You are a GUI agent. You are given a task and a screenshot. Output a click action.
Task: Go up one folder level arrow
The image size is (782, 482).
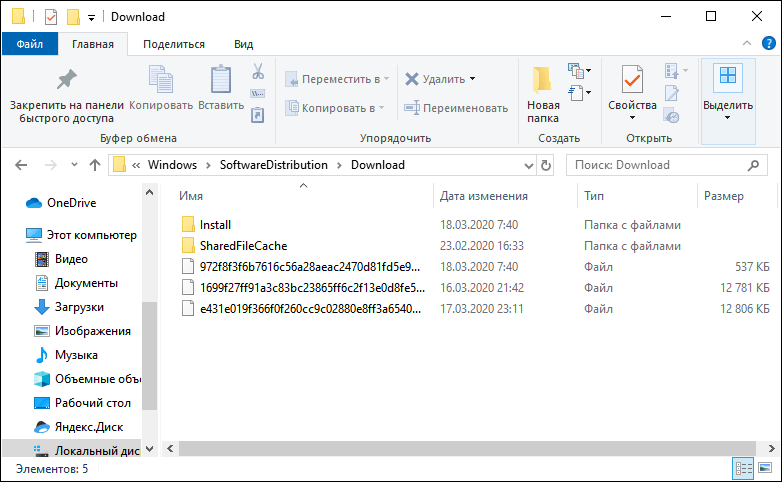[95, 165]
